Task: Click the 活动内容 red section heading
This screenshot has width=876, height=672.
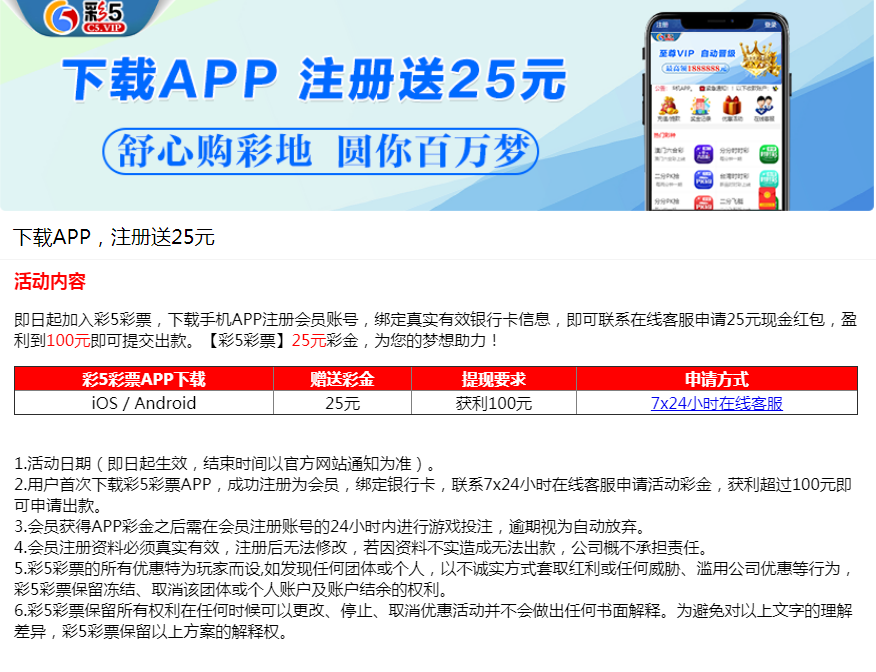Action: coord(50,282)
